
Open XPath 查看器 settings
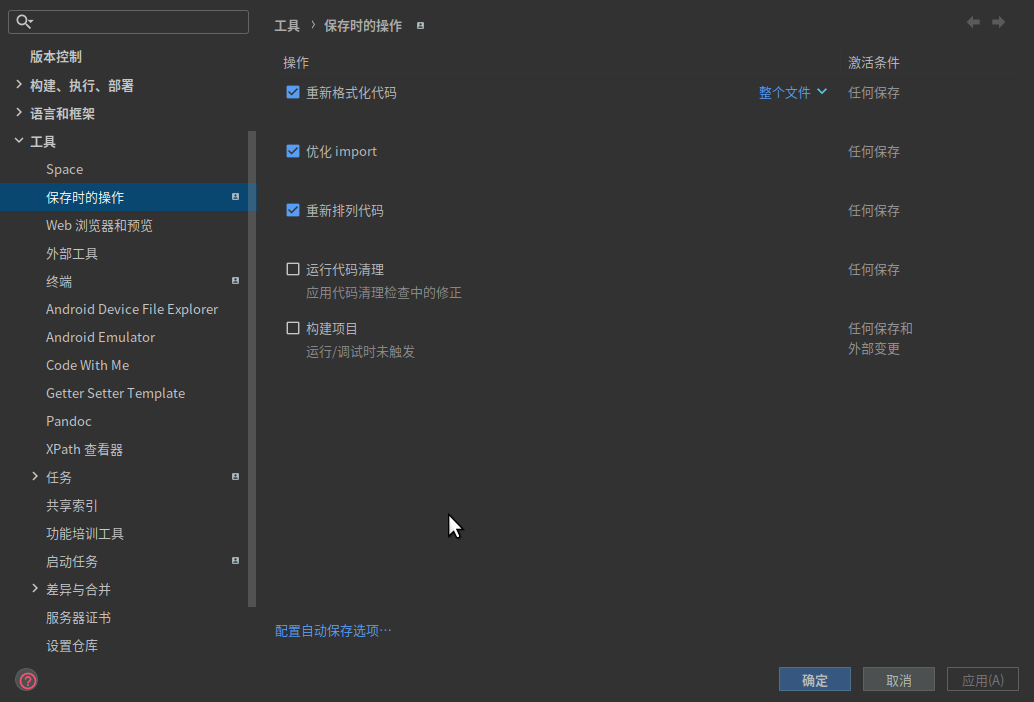(x=84, y=450)
